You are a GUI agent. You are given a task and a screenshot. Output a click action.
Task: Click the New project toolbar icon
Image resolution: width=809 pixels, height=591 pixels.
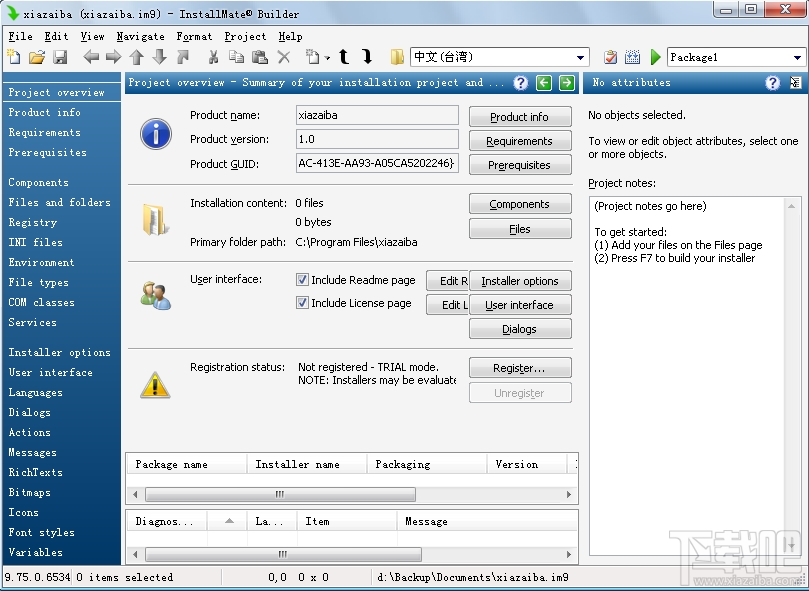tap(14, 57)
